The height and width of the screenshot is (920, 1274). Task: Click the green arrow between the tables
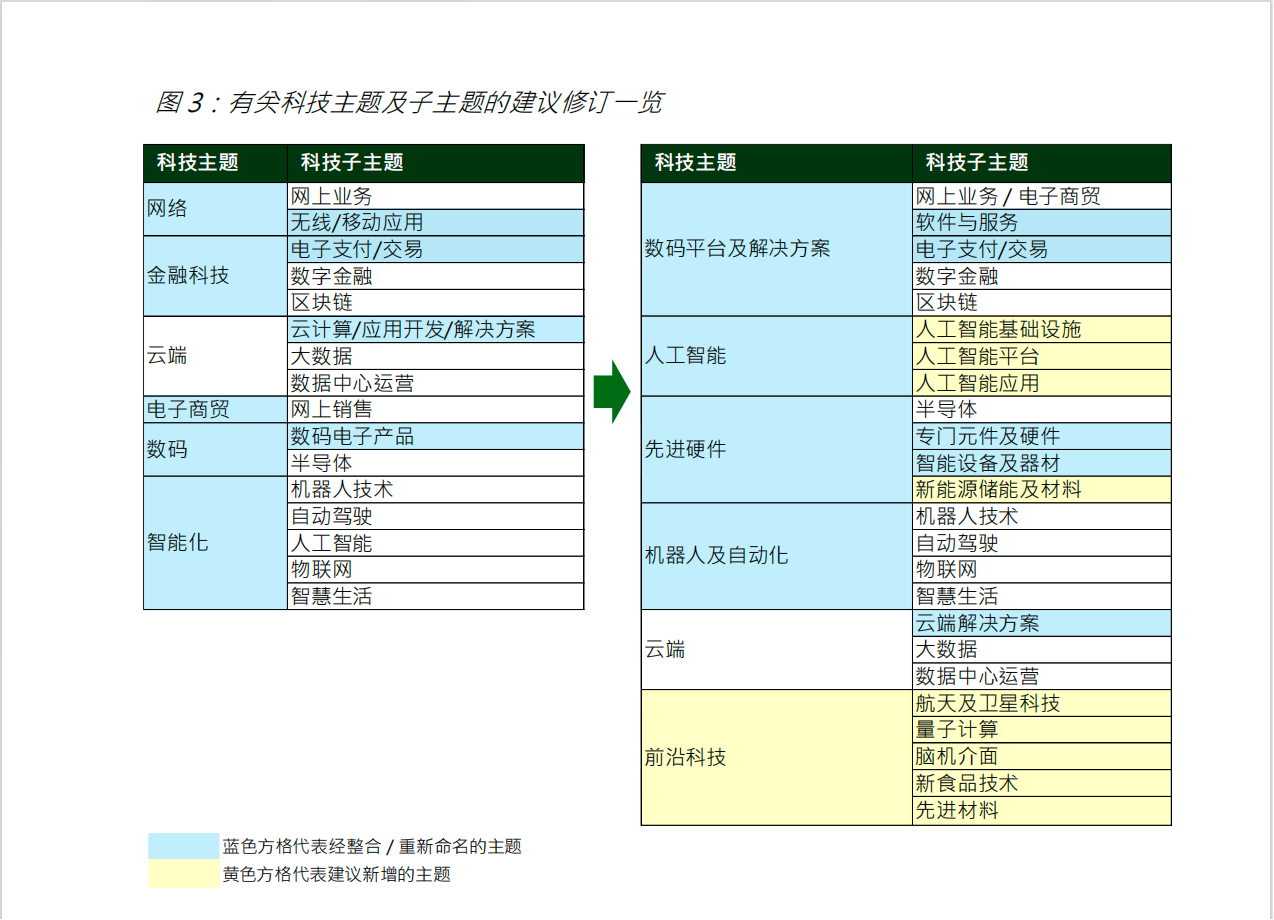tap(612, 392)
